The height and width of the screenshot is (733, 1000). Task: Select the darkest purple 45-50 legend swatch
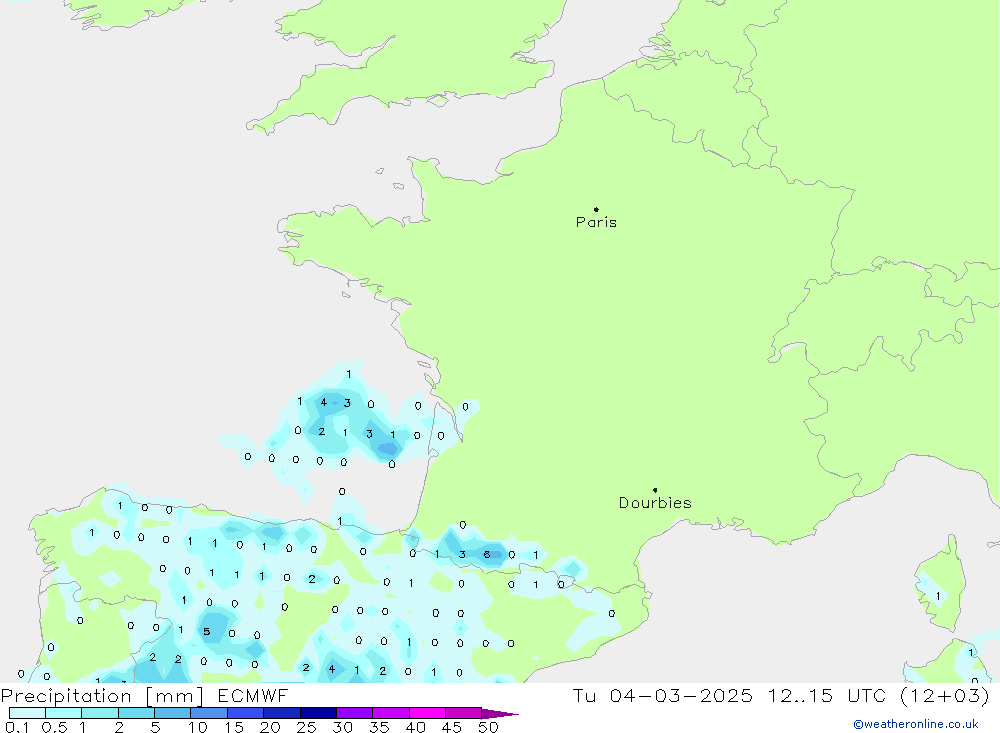(x=463, y=713)
